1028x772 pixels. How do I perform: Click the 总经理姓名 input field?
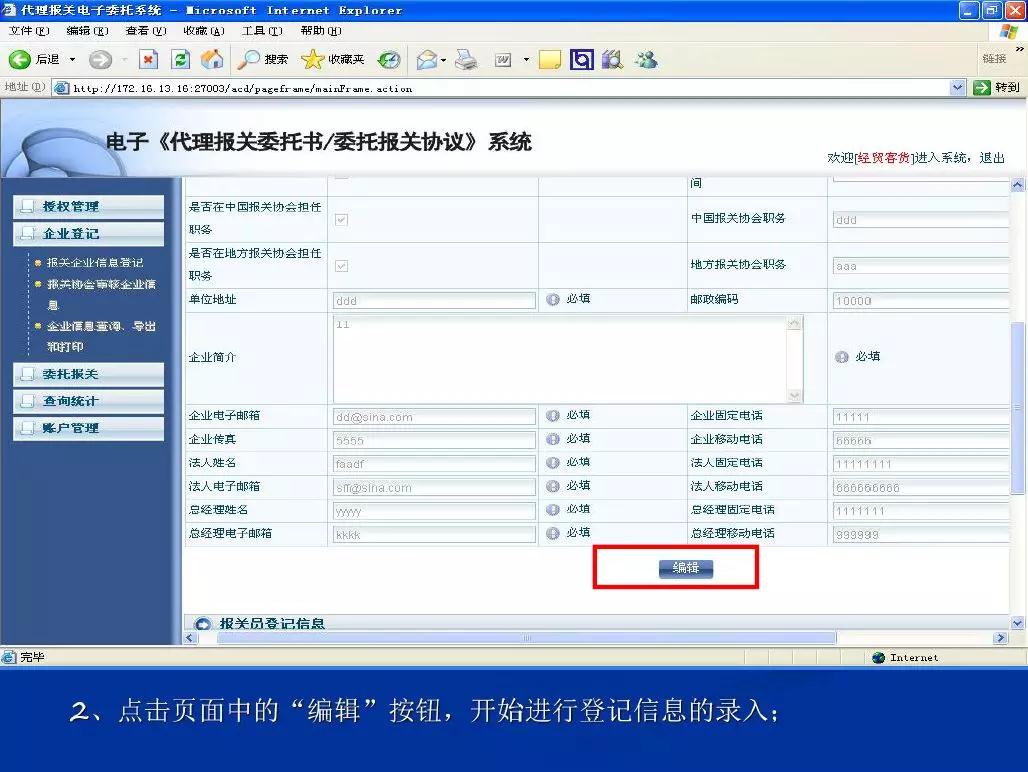click(434, 511)
